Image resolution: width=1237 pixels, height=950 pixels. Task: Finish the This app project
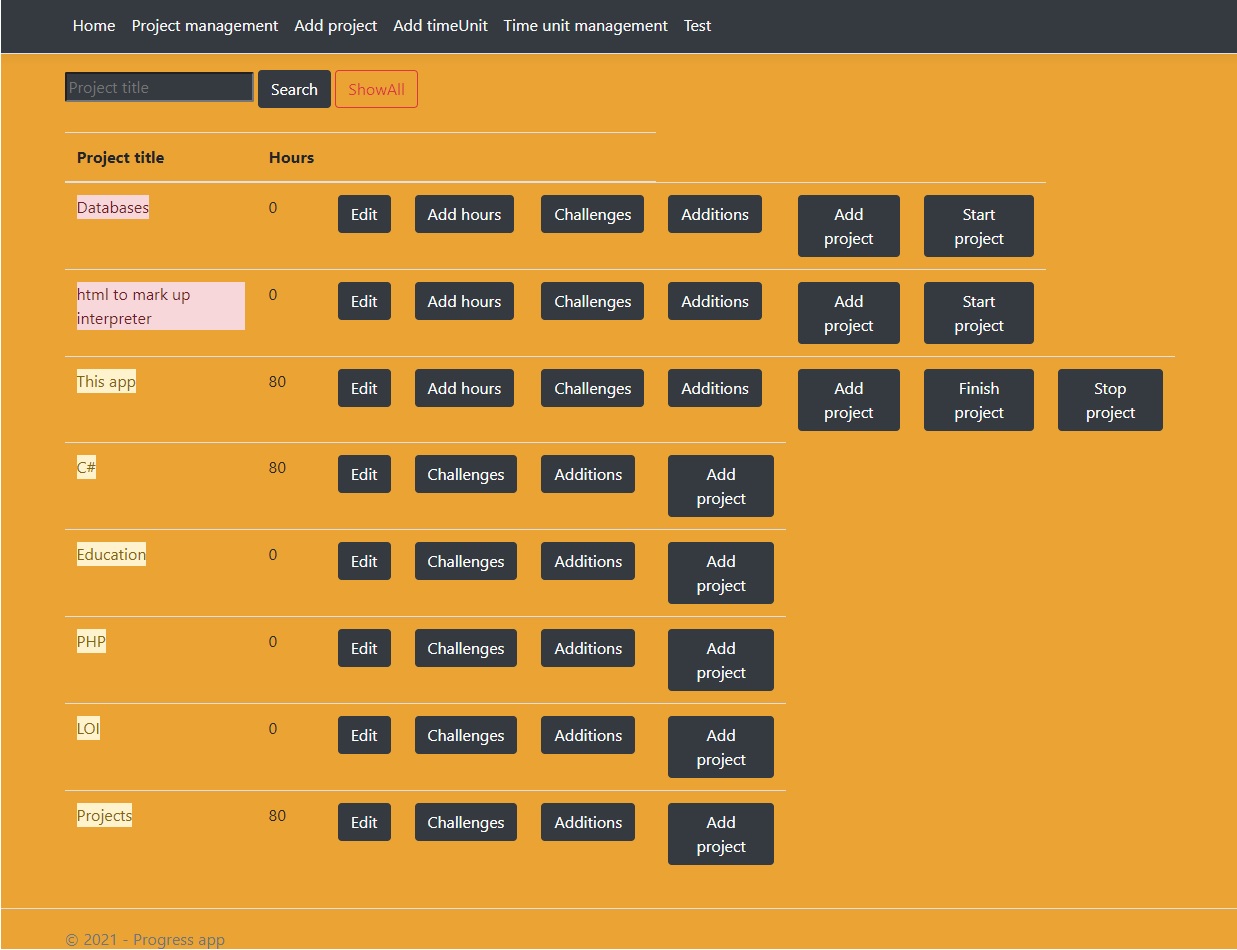[x=978, y=400]
